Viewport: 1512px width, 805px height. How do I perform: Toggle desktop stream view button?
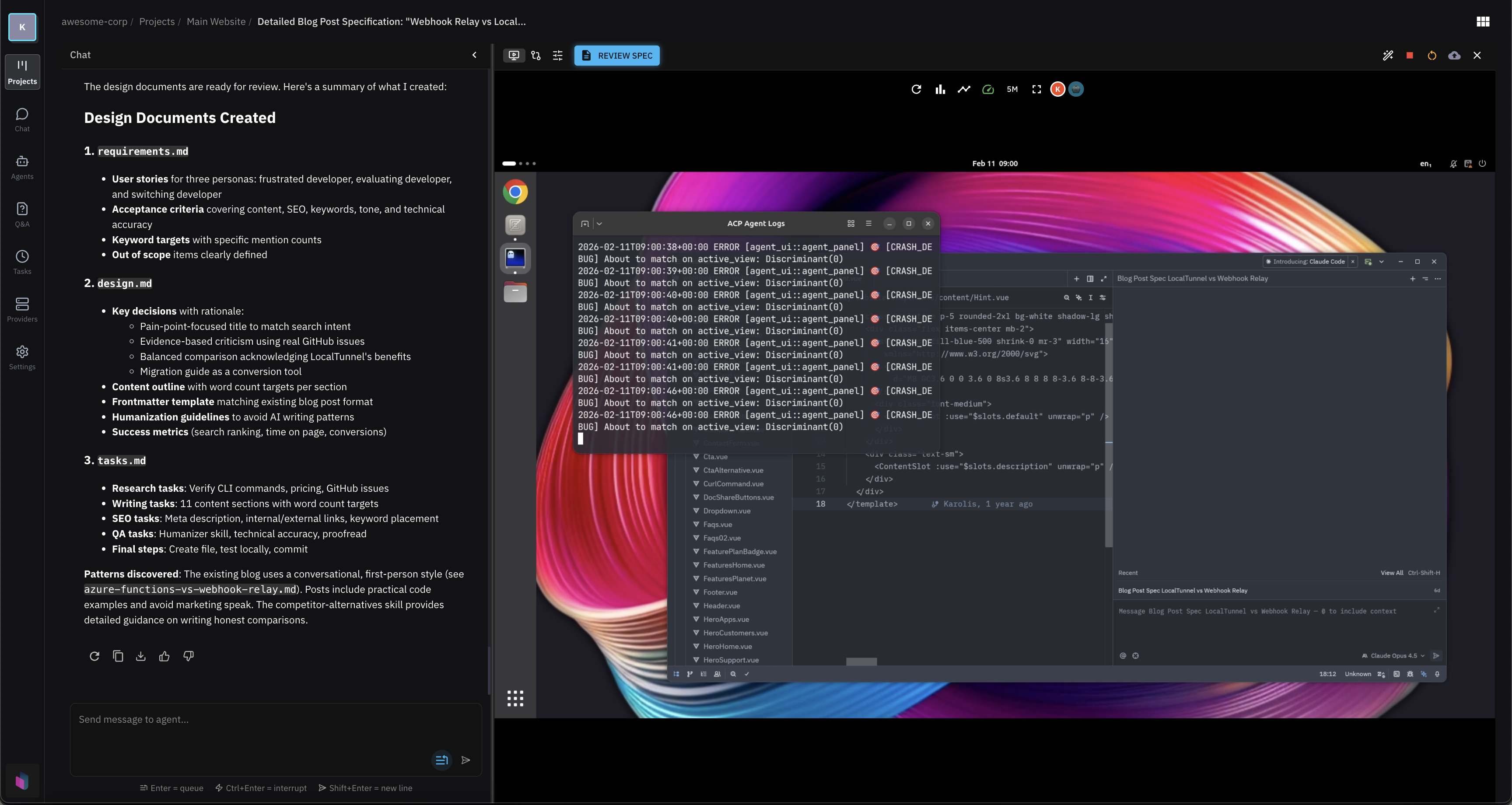click(514, 56)
